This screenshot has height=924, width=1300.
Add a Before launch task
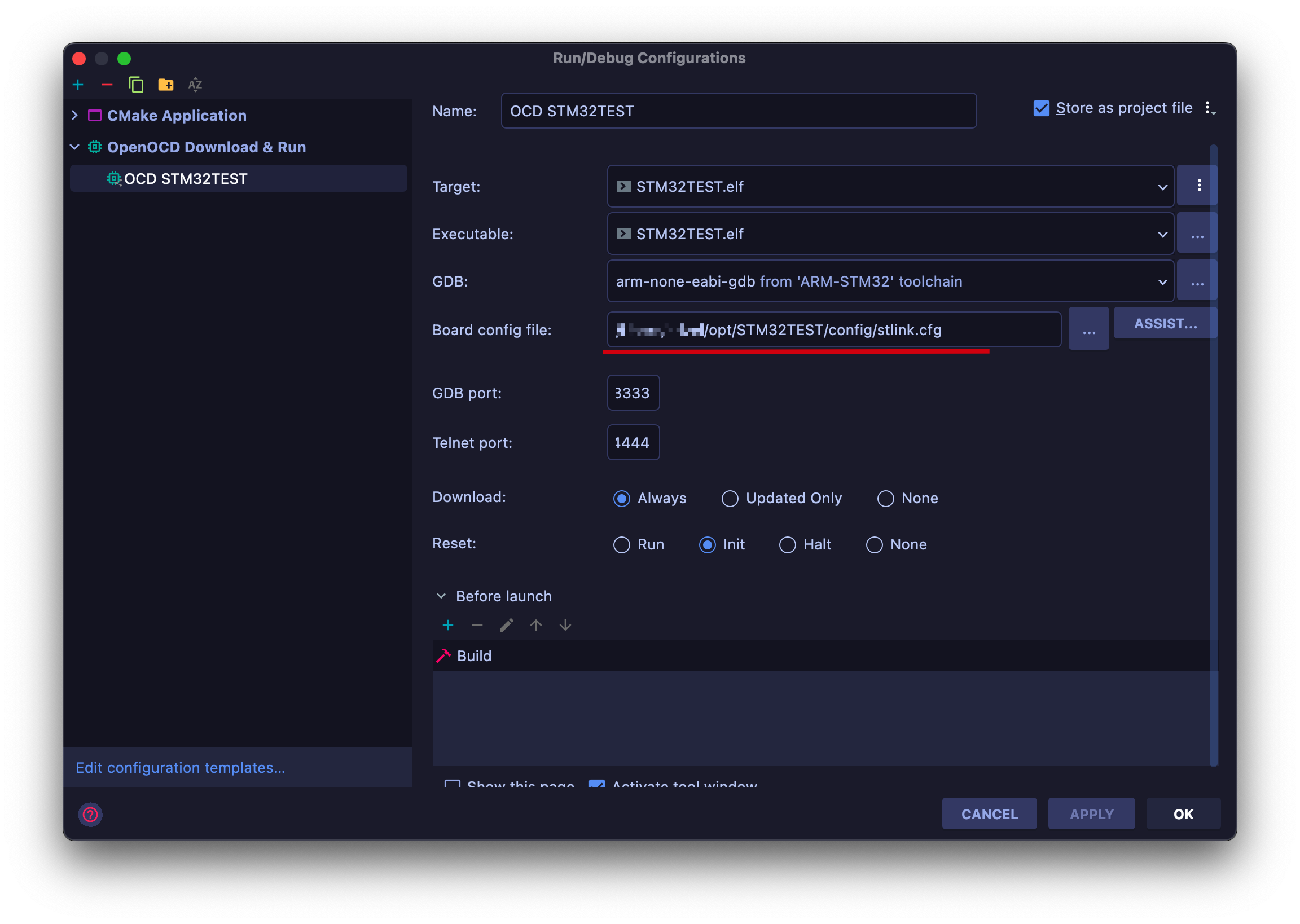[448, 625]
